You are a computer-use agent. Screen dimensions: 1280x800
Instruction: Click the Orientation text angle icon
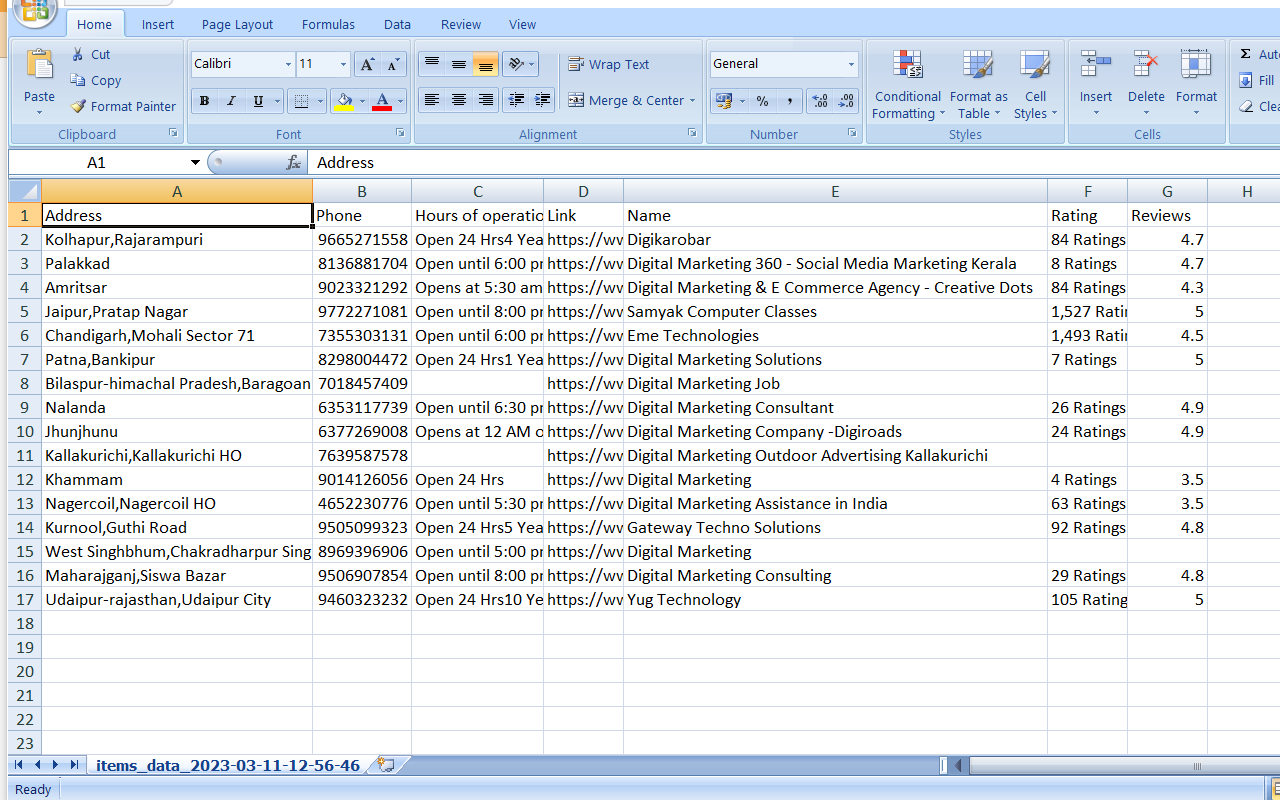(x=515, y=64)
